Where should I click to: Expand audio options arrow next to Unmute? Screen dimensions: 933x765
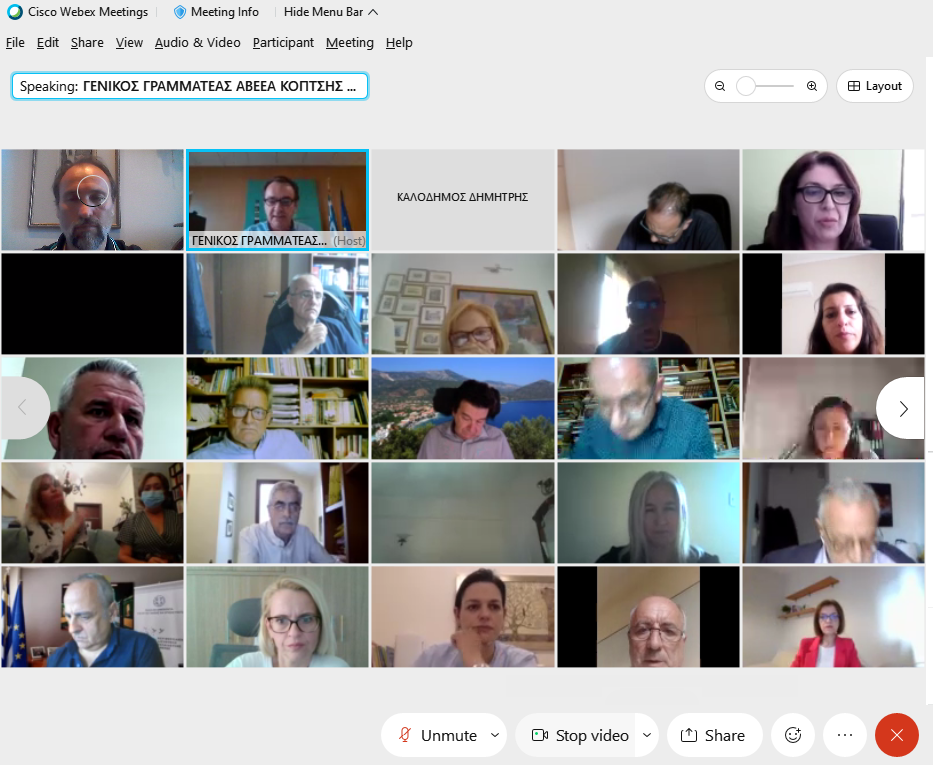pyautogui.click(x=494, y=735)
